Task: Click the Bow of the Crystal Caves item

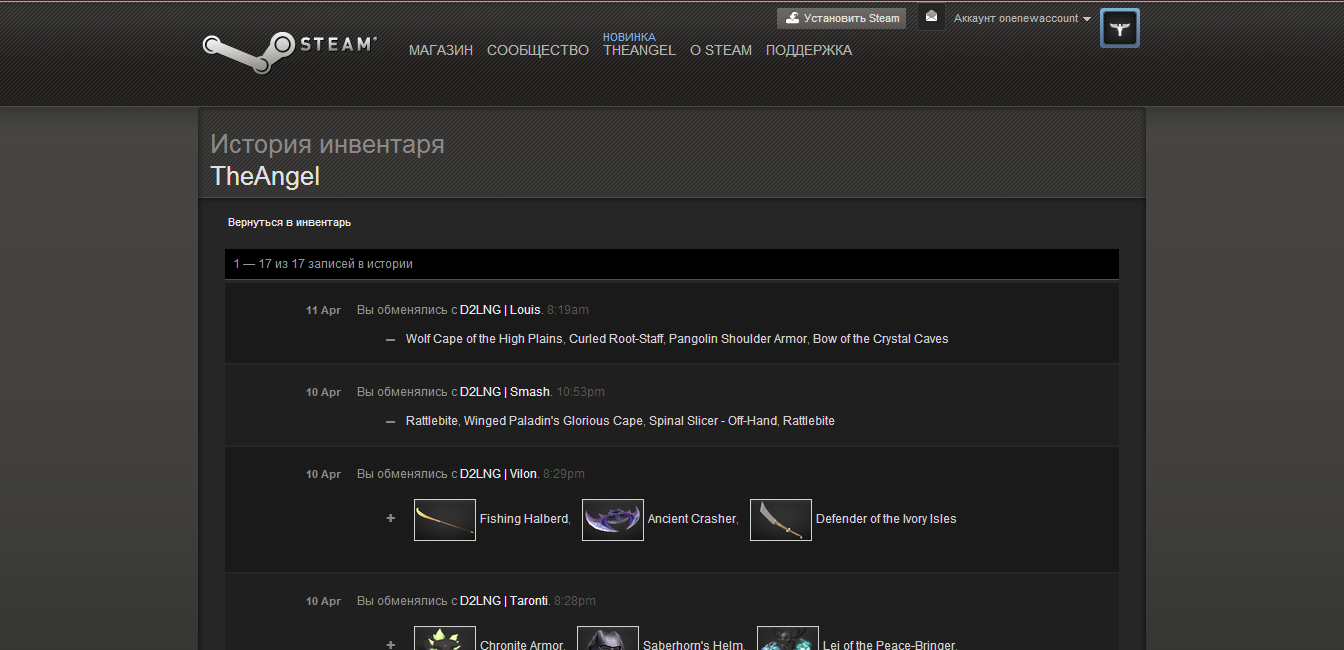Action: click(880, 339)
